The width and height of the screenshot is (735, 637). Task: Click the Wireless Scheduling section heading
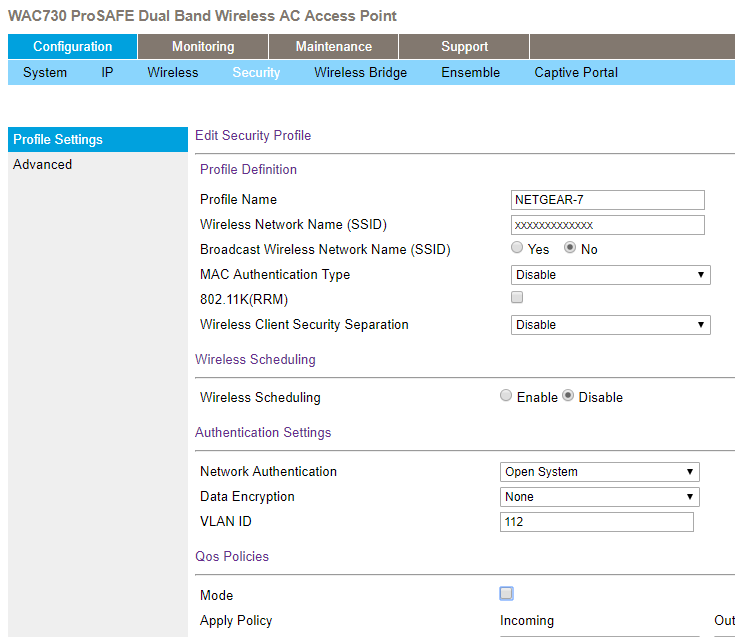point(255,360)
